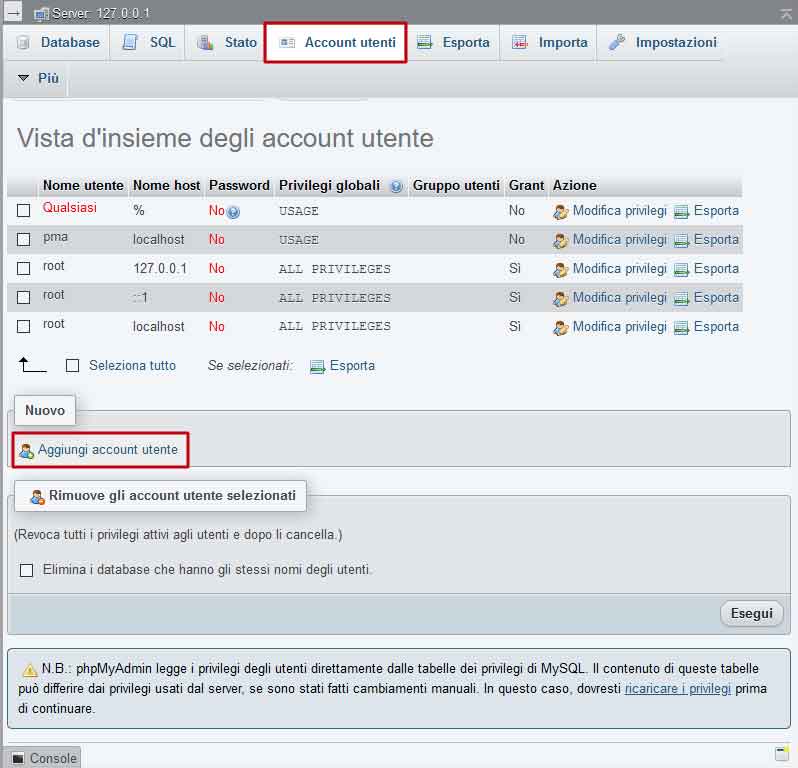
Task: Click the SQL document icon
Action: pos(130,42)
